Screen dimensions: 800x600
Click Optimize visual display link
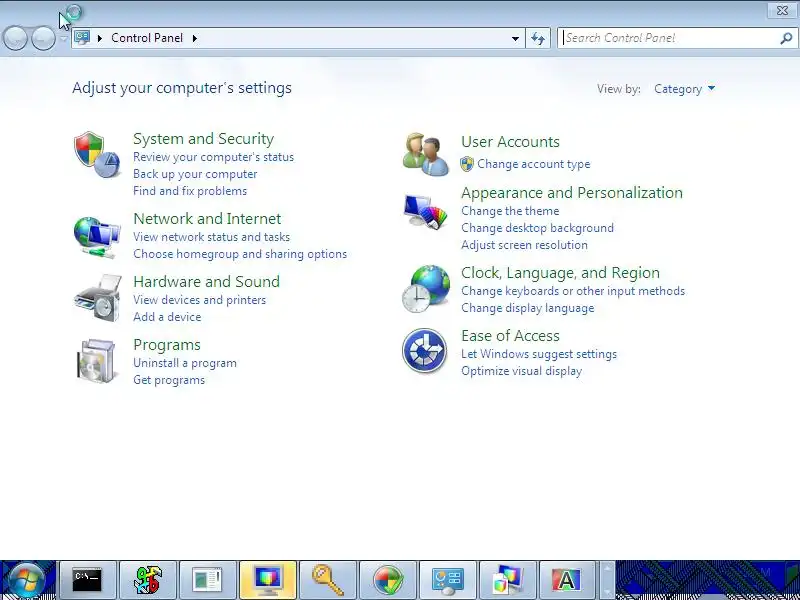(521, 371)
